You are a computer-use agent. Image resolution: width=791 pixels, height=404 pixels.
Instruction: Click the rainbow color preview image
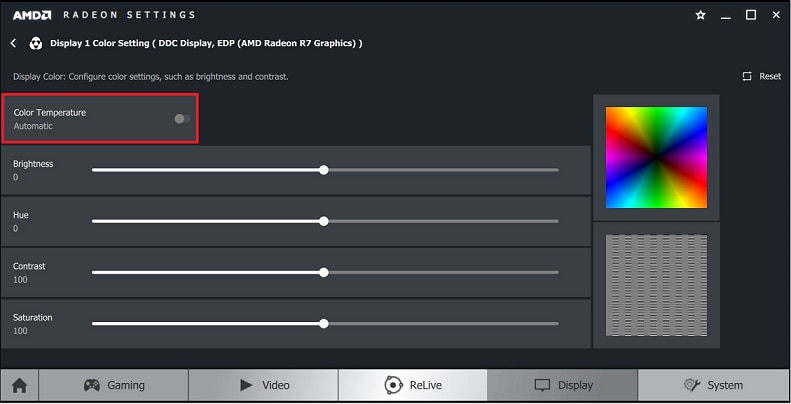click(656, 157)
